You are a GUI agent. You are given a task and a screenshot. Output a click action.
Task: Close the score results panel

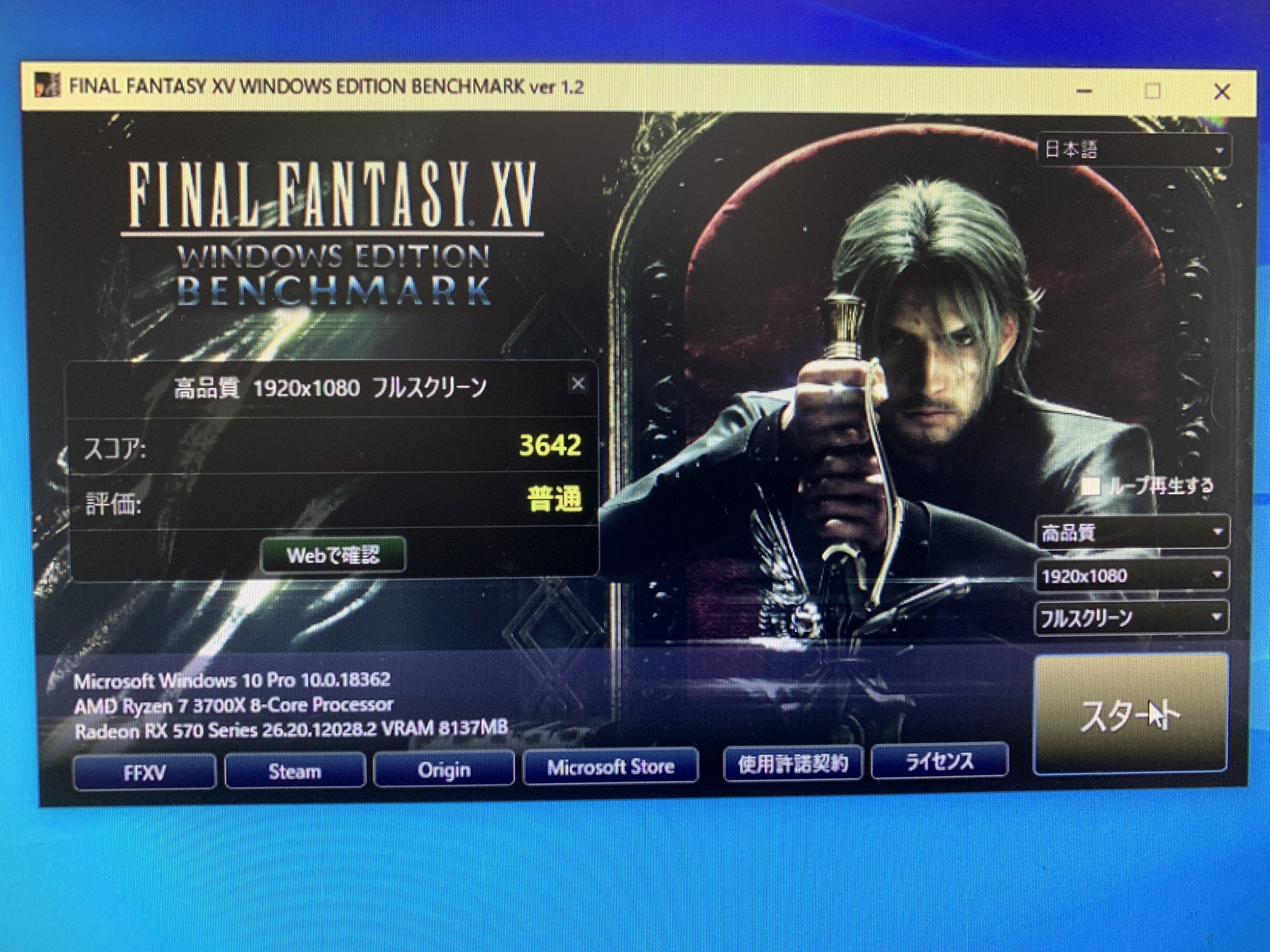(578, 384)
